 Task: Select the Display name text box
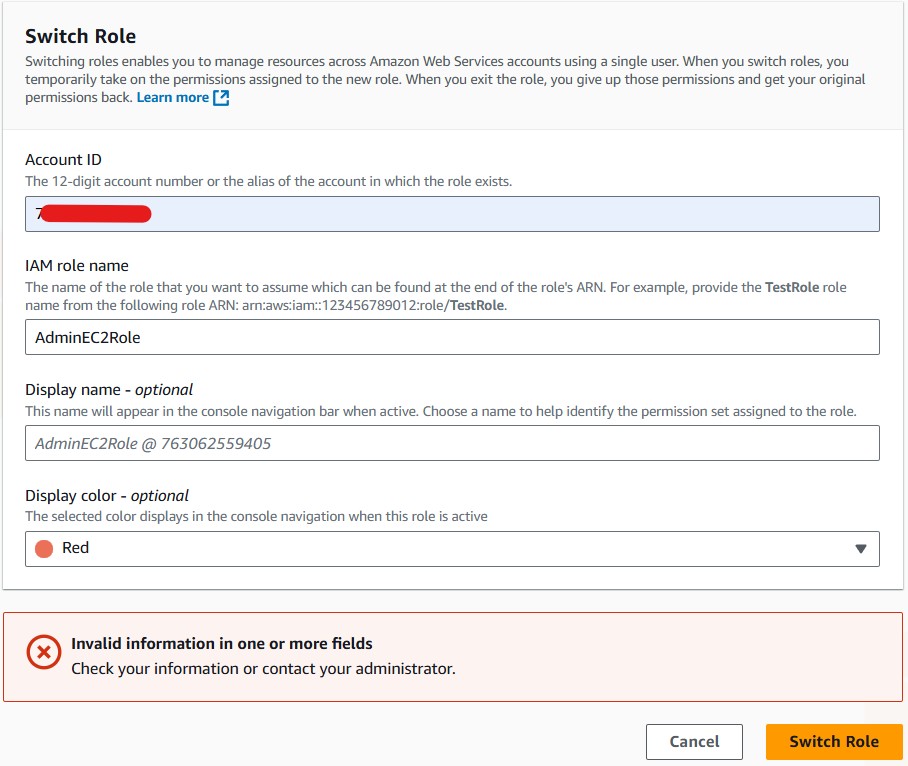pos(452,443)
